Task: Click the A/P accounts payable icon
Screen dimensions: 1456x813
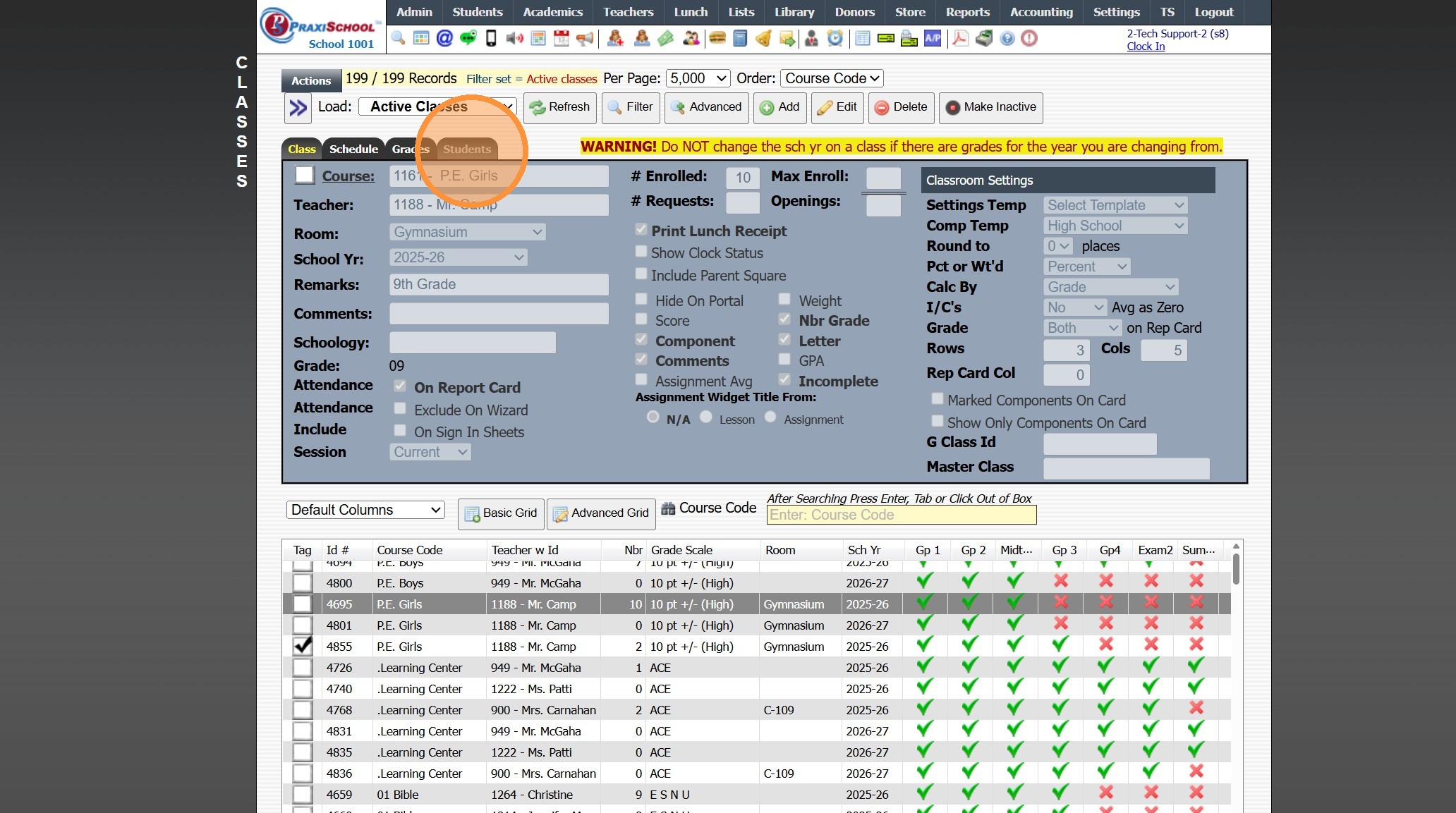Action: coord(933,38)
